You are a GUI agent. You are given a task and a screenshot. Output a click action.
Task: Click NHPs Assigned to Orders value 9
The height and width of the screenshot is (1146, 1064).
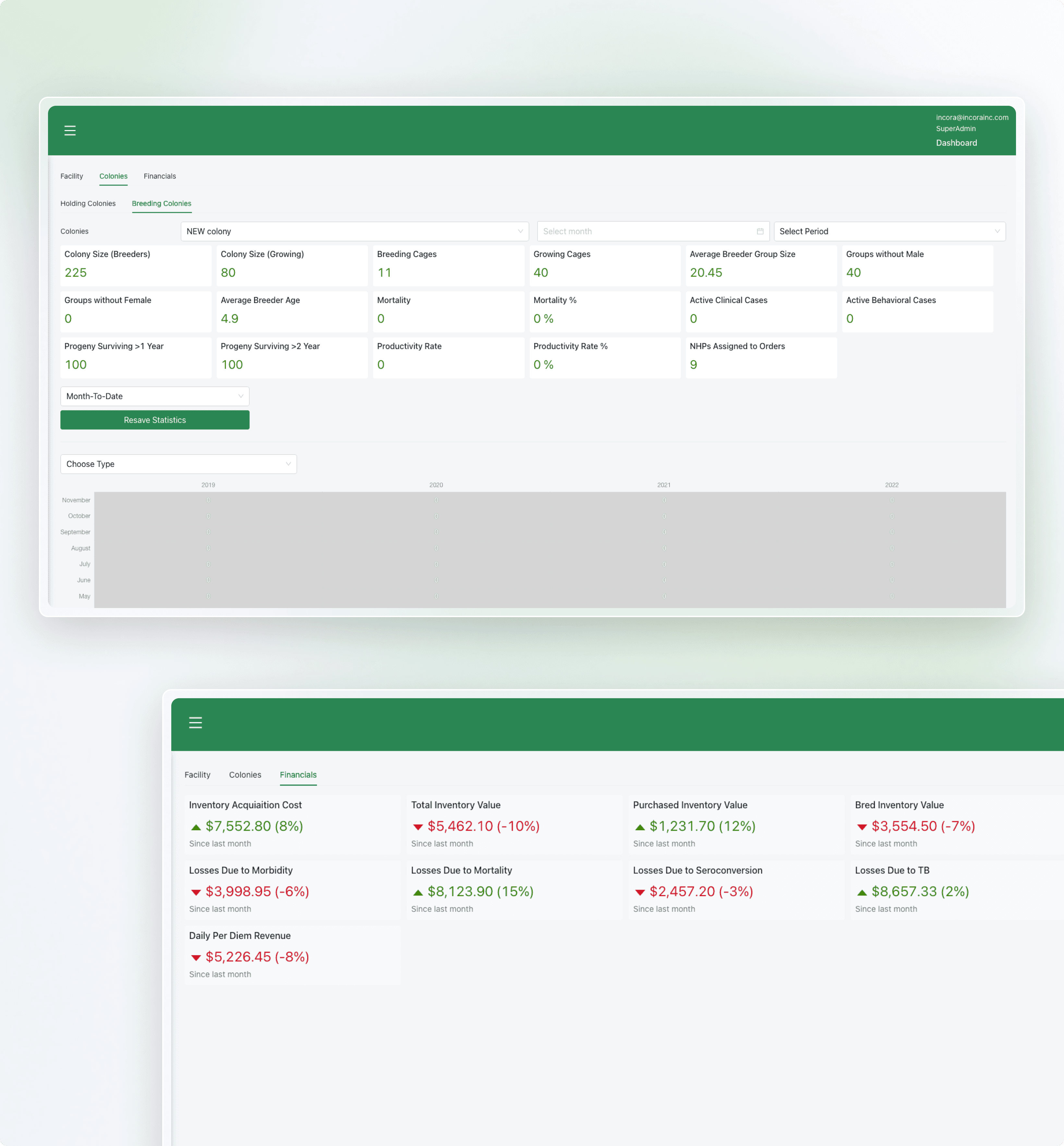693,364
